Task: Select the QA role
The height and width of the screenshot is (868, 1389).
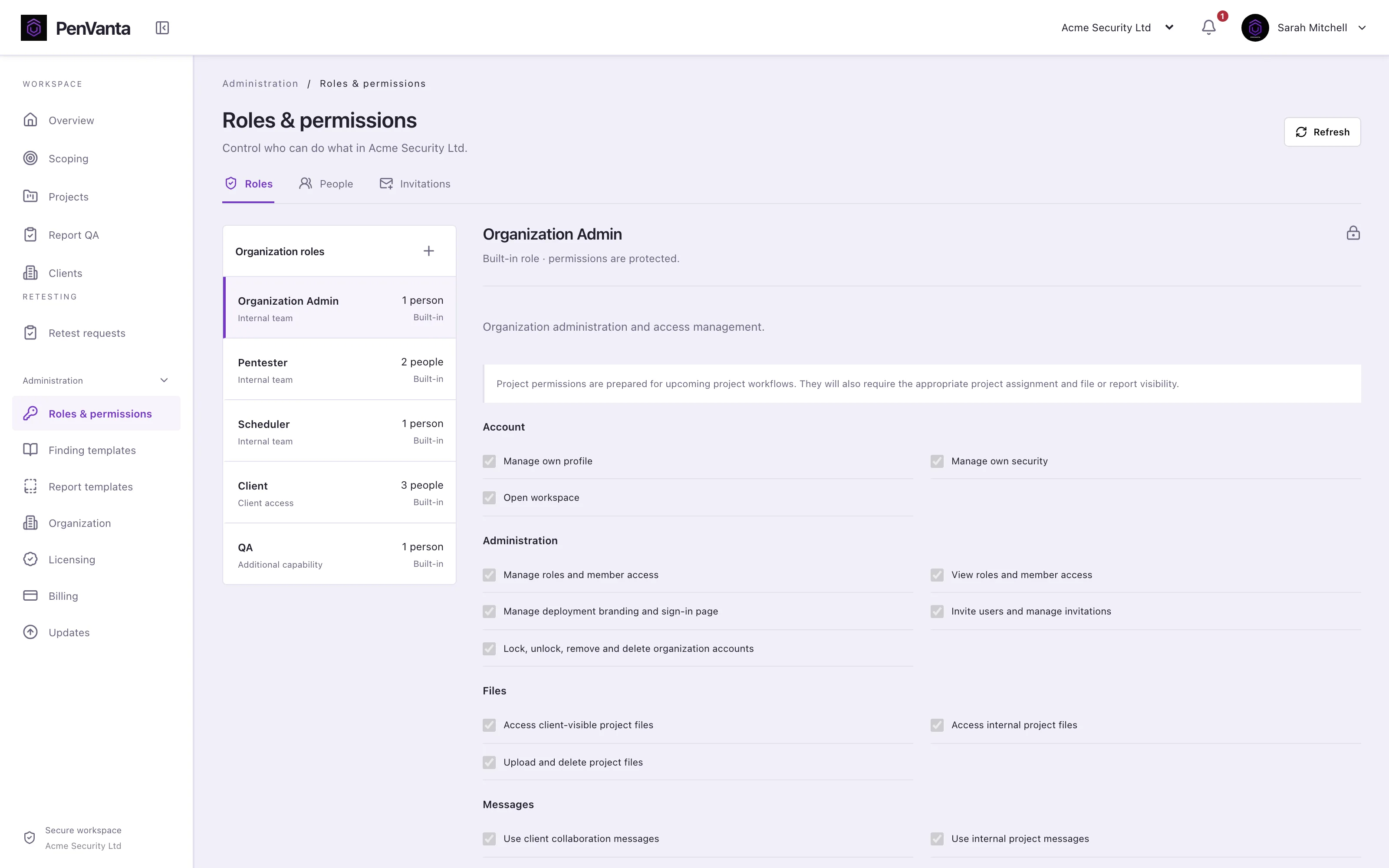Action: click(340, 554)
